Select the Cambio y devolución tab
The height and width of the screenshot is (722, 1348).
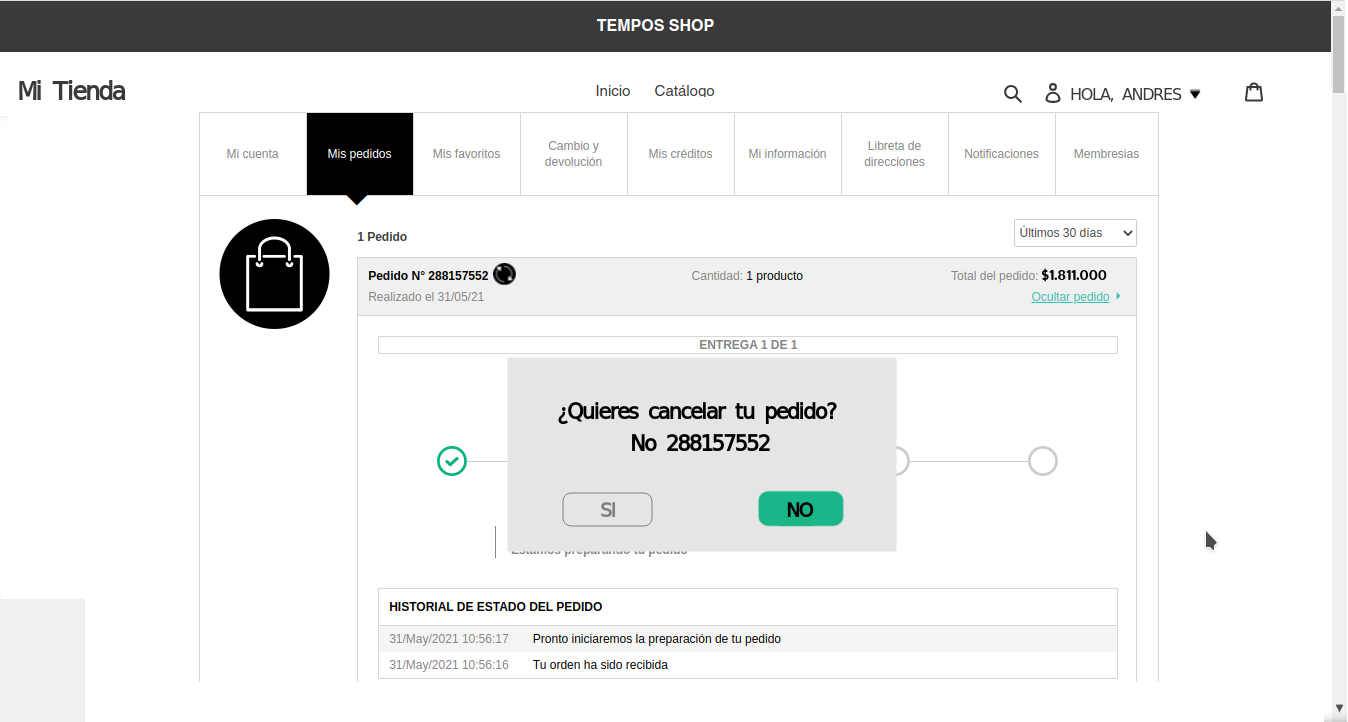click(x=574, y=154)
